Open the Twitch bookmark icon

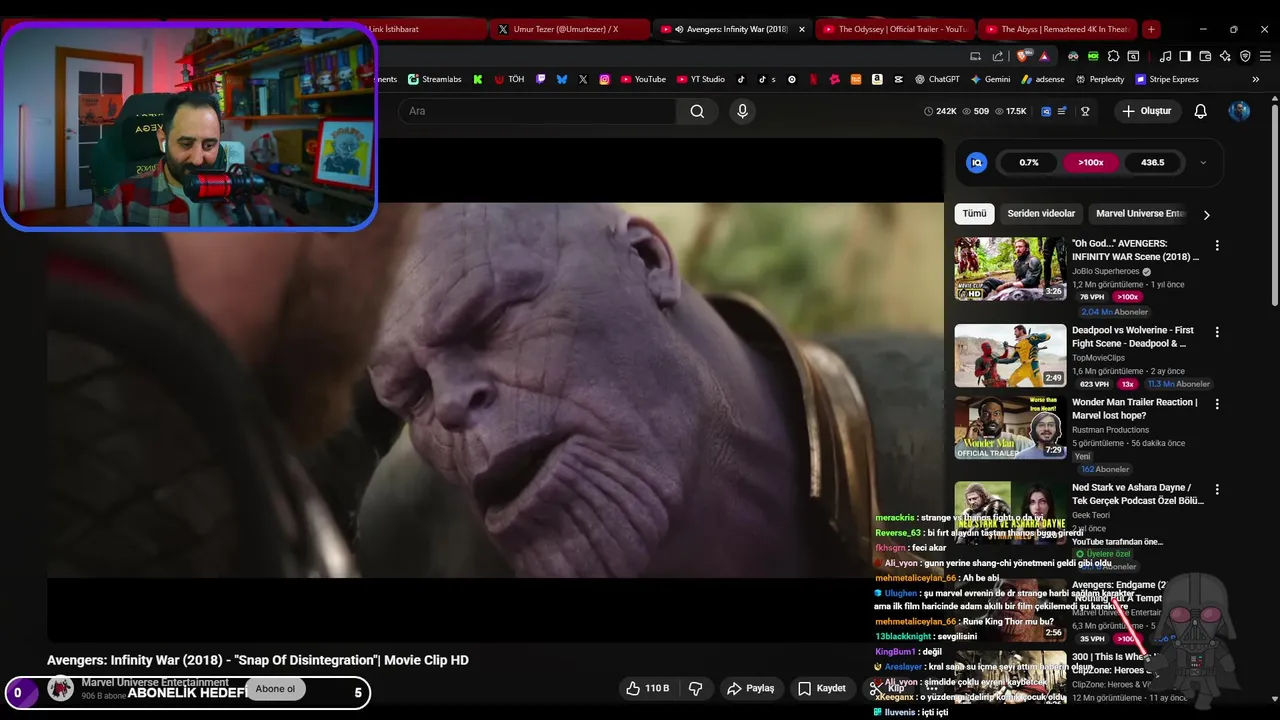(541, 79)
